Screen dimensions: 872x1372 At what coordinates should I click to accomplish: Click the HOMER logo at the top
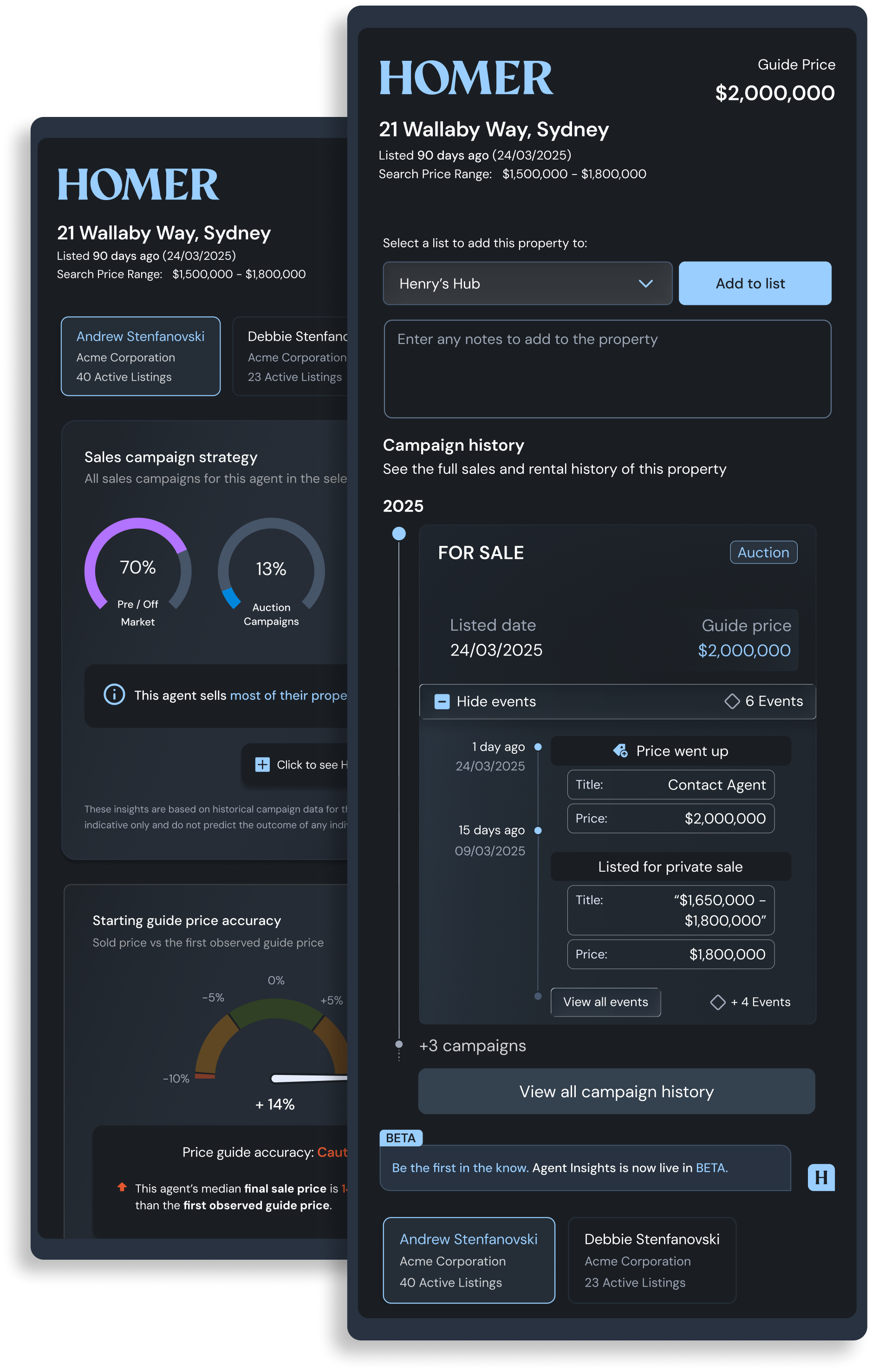468,77
